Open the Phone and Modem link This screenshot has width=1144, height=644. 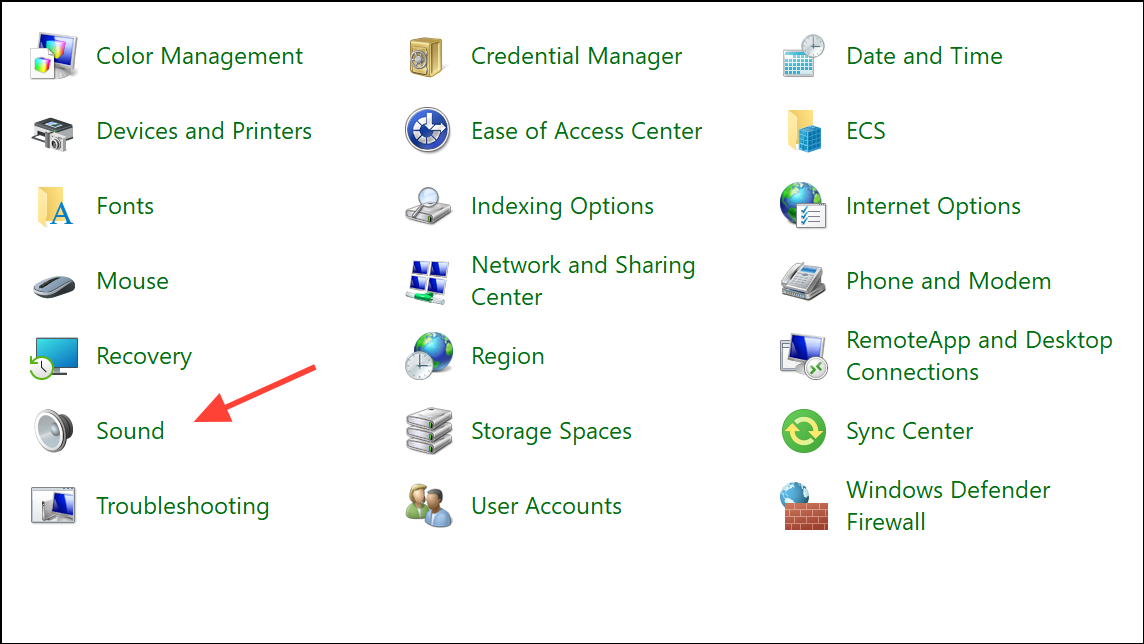click(x=948, y=281)
